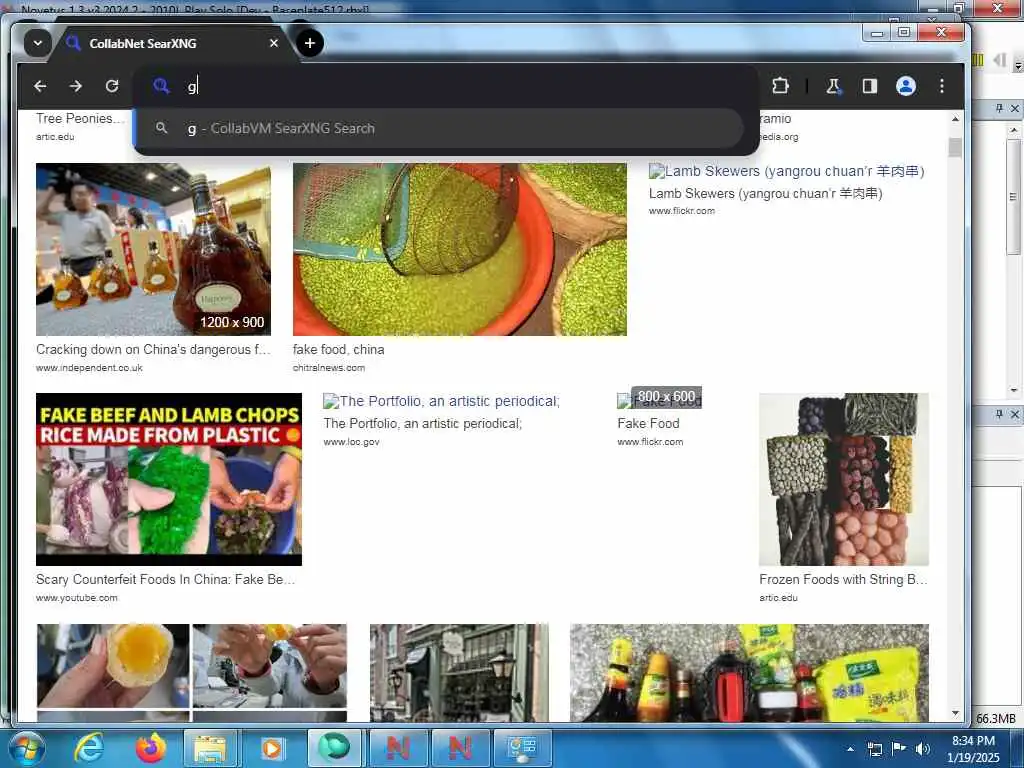
Task: Click the page scrollbar up arrow
Action: point(955,119)
